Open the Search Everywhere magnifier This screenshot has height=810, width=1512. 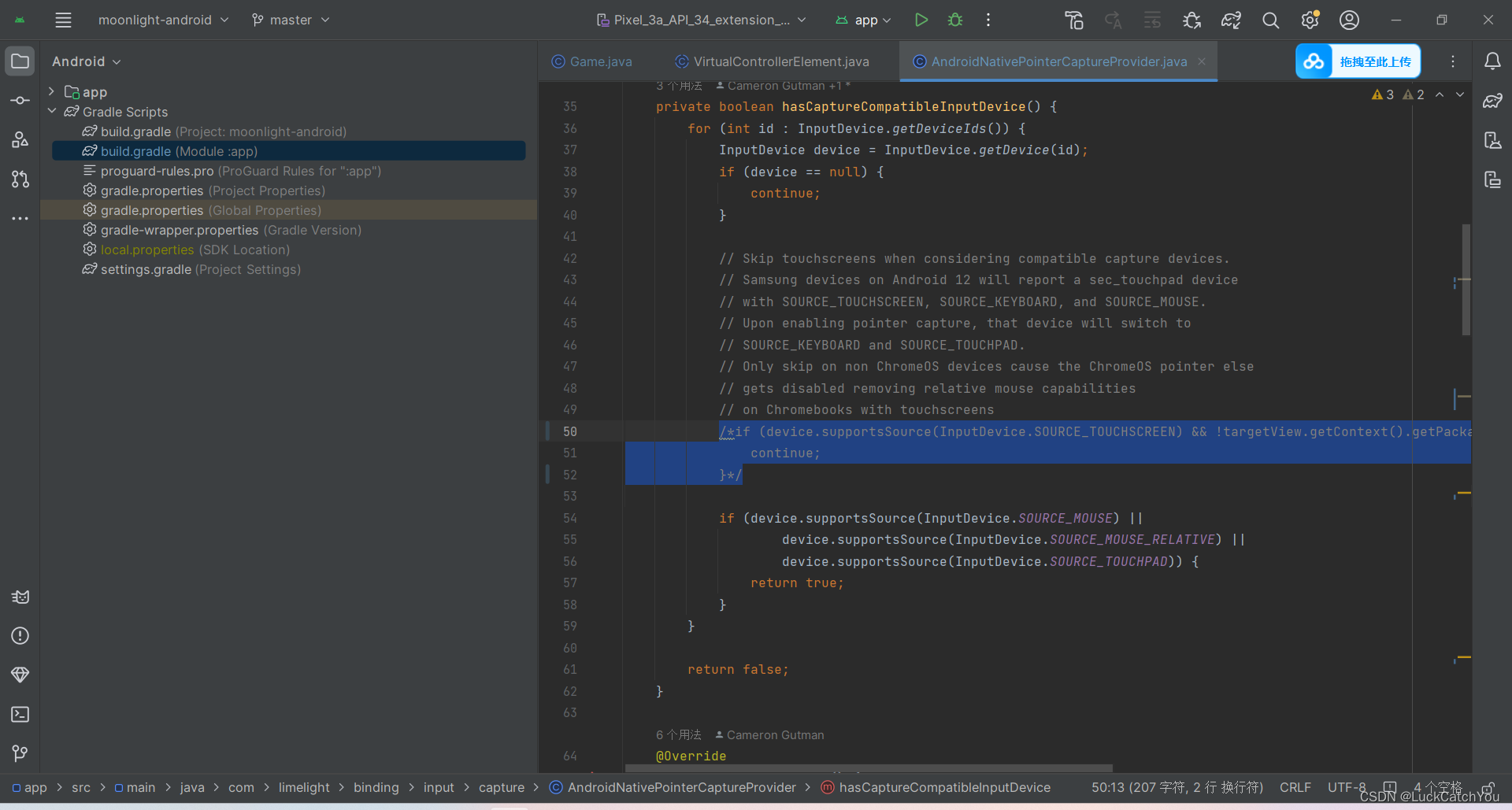(x=1270, y=20)
